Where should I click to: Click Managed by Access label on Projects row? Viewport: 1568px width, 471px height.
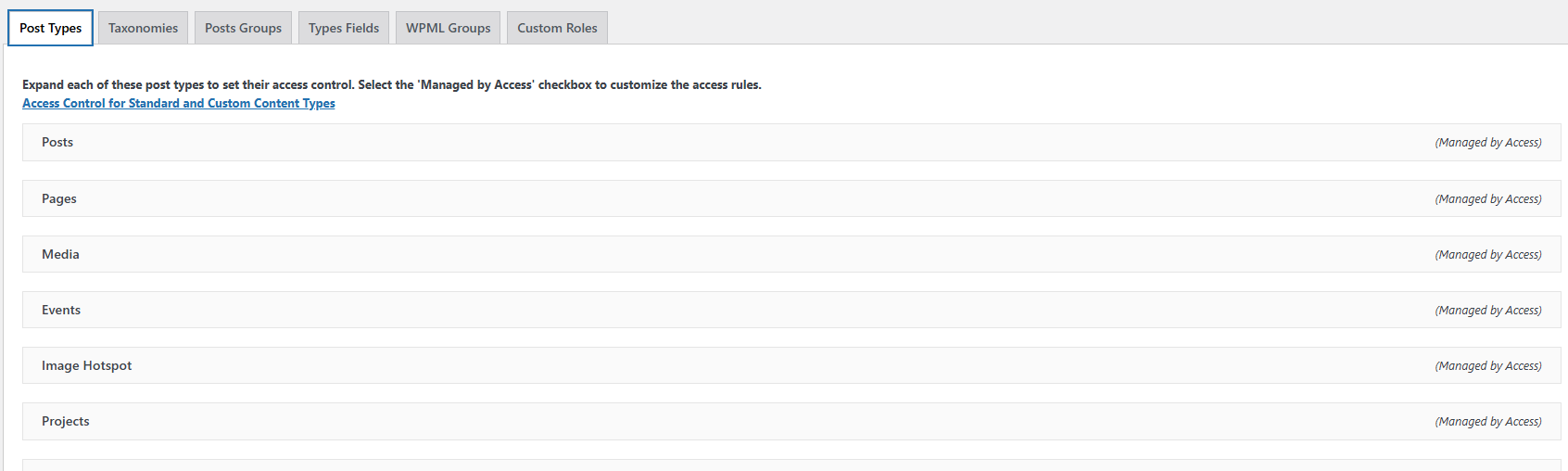[1488, 422]
